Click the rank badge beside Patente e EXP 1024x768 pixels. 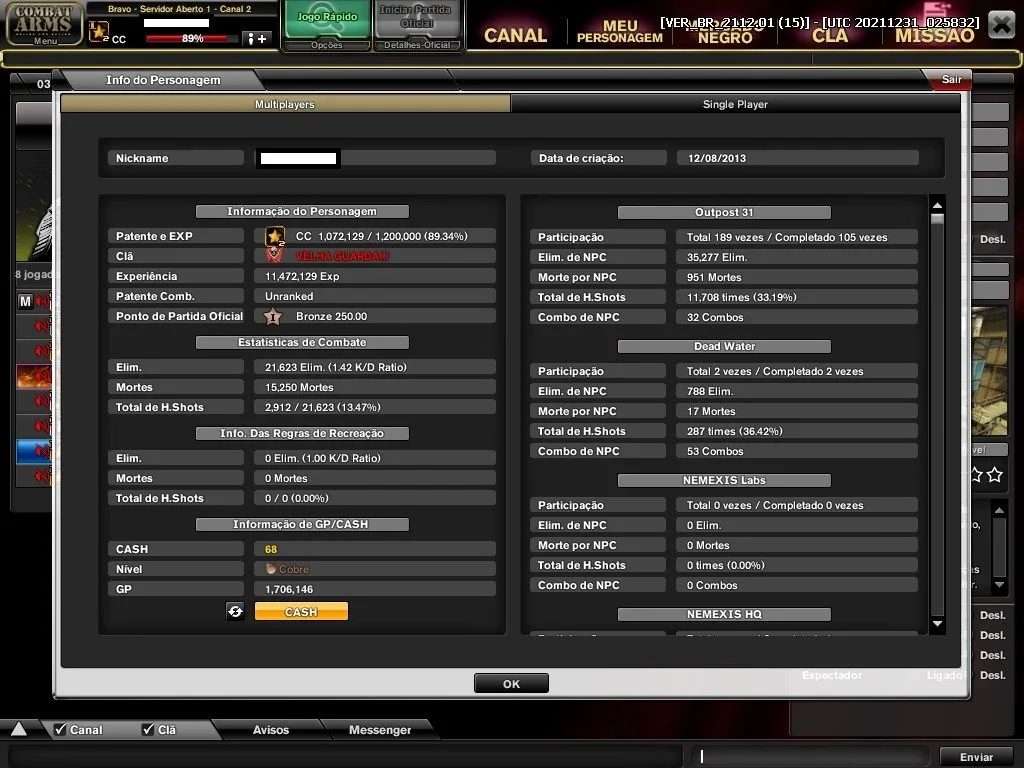coord(275,236)
